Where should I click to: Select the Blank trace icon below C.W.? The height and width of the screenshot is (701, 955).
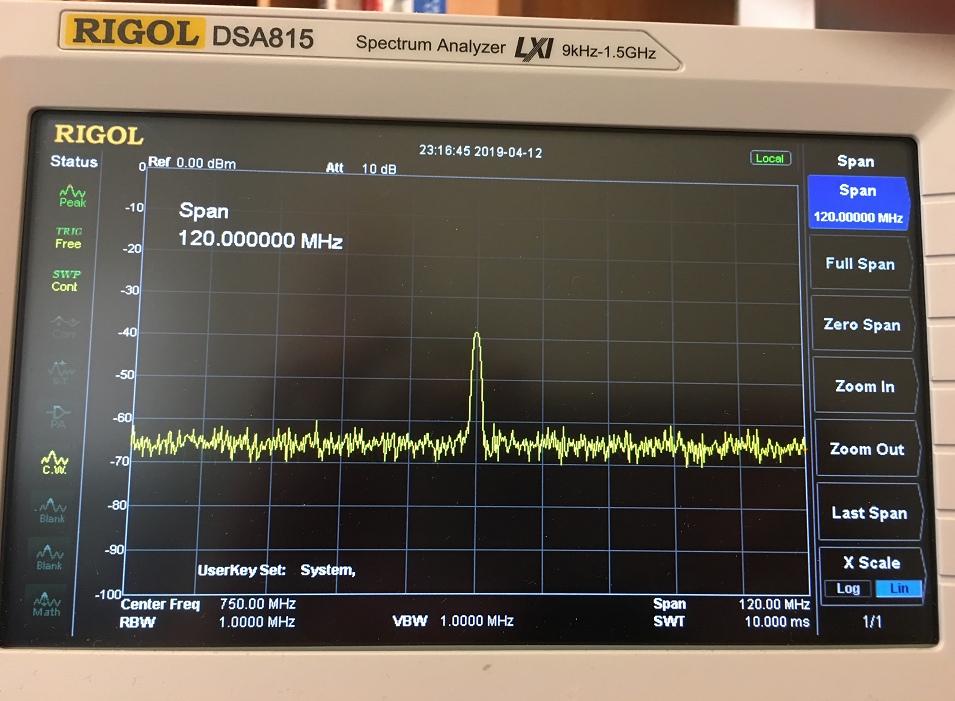click(52, 510)
